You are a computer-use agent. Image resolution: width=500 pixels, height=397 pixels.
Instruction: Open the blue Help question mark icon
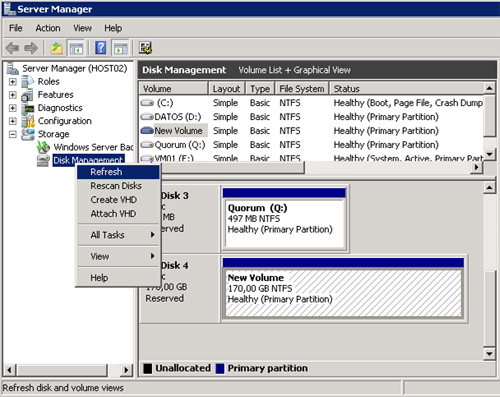[x=101, y=48]
